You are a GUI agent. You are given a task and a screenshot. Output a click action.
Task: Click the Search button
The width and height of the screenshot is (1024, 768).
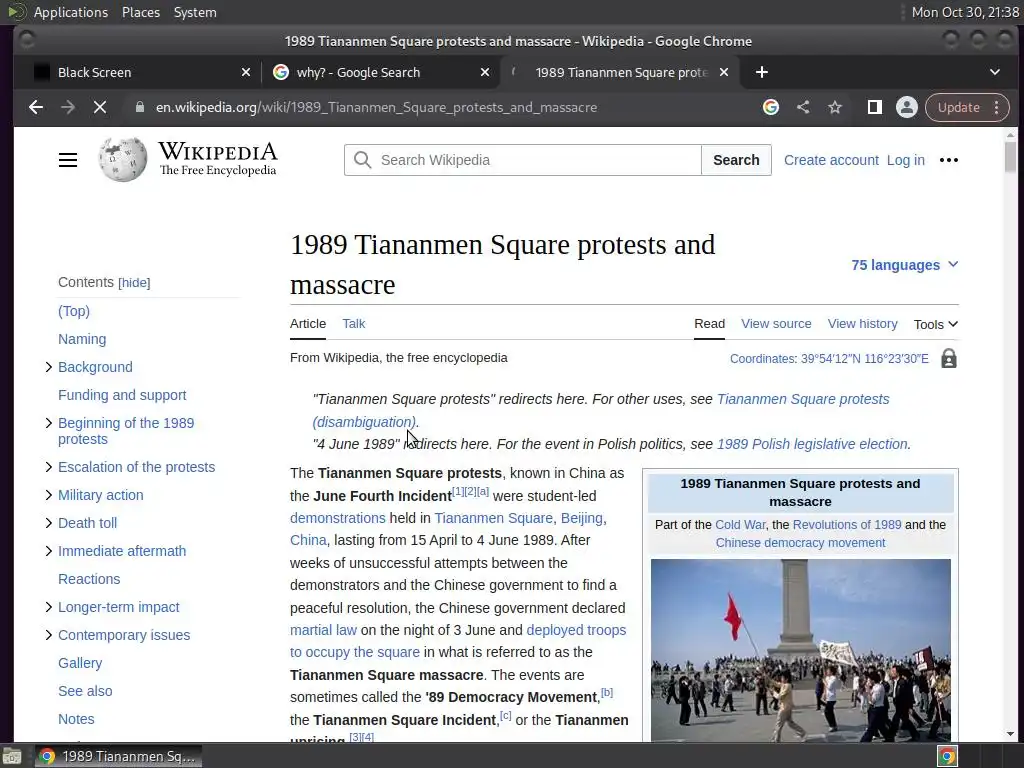coord(736,160)
